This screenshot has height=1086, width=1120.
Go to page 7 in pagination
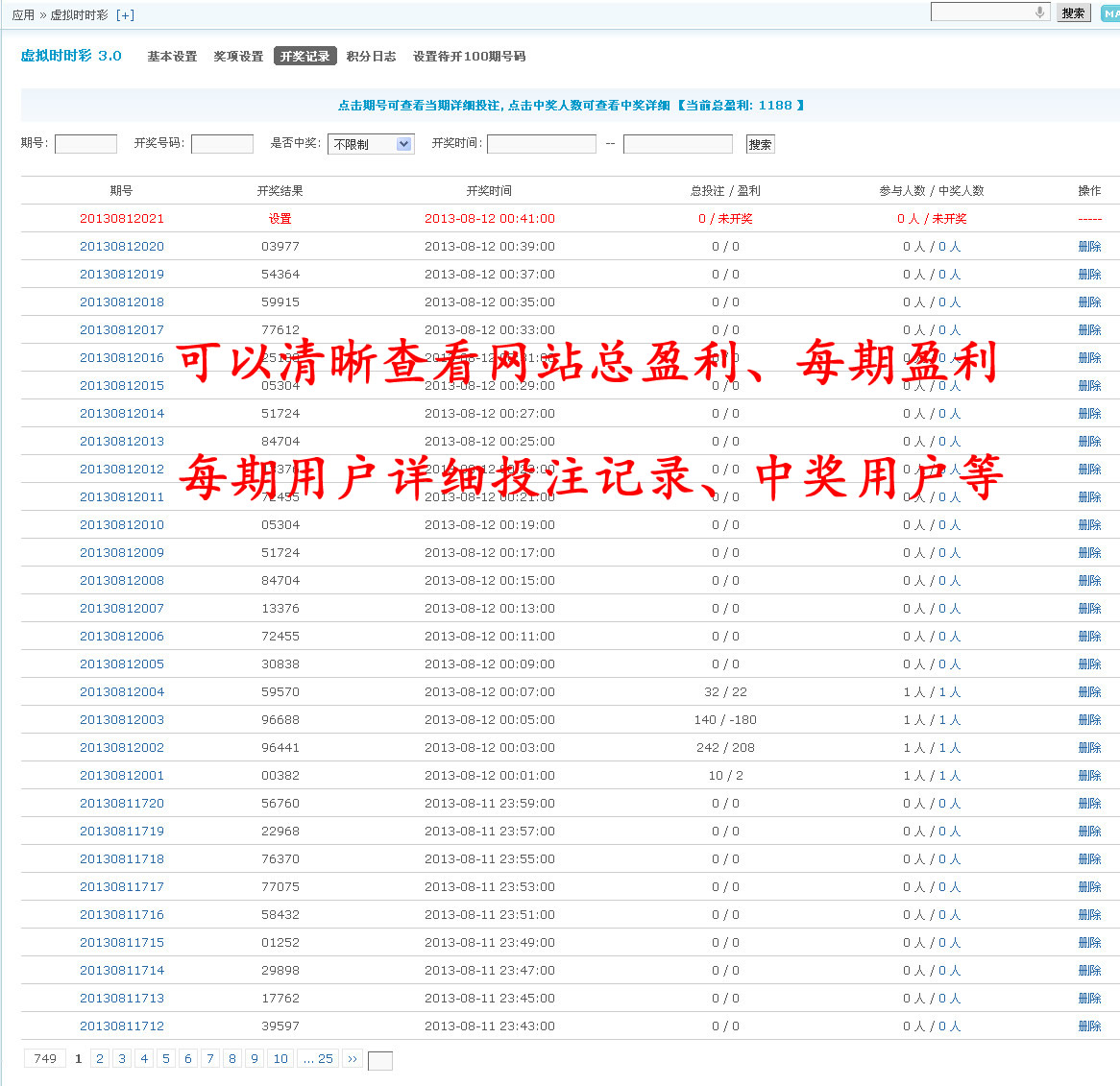pos(210,1058)
